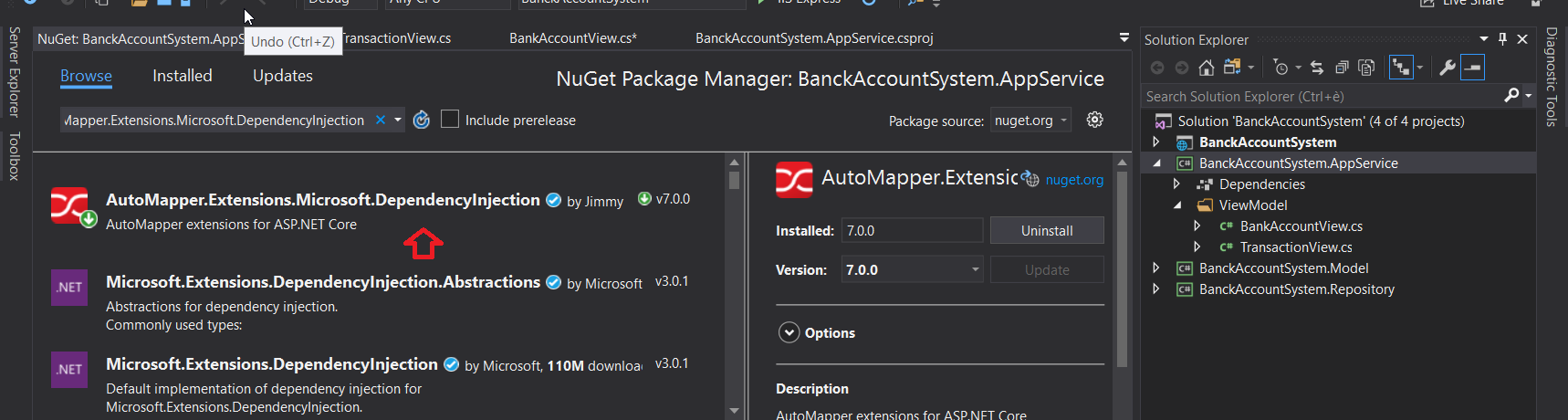
Task: Click the Dependencies node icon
Action: [1205, 184]
